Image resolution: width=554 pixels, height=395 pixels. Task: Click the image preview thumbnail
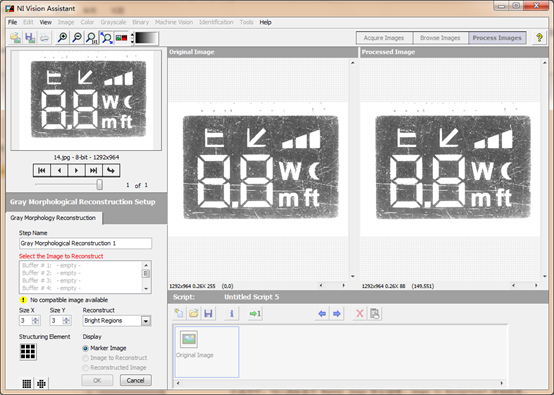(x=86, y=100)
